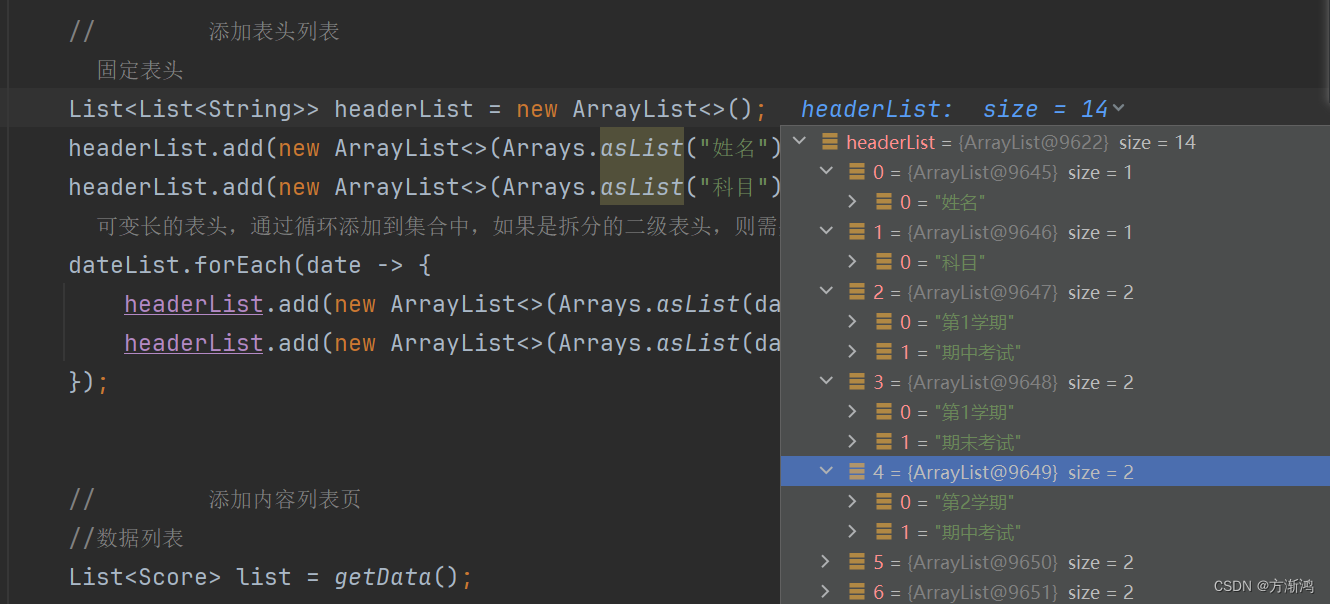Click the comment 添加表头列表

274,31
